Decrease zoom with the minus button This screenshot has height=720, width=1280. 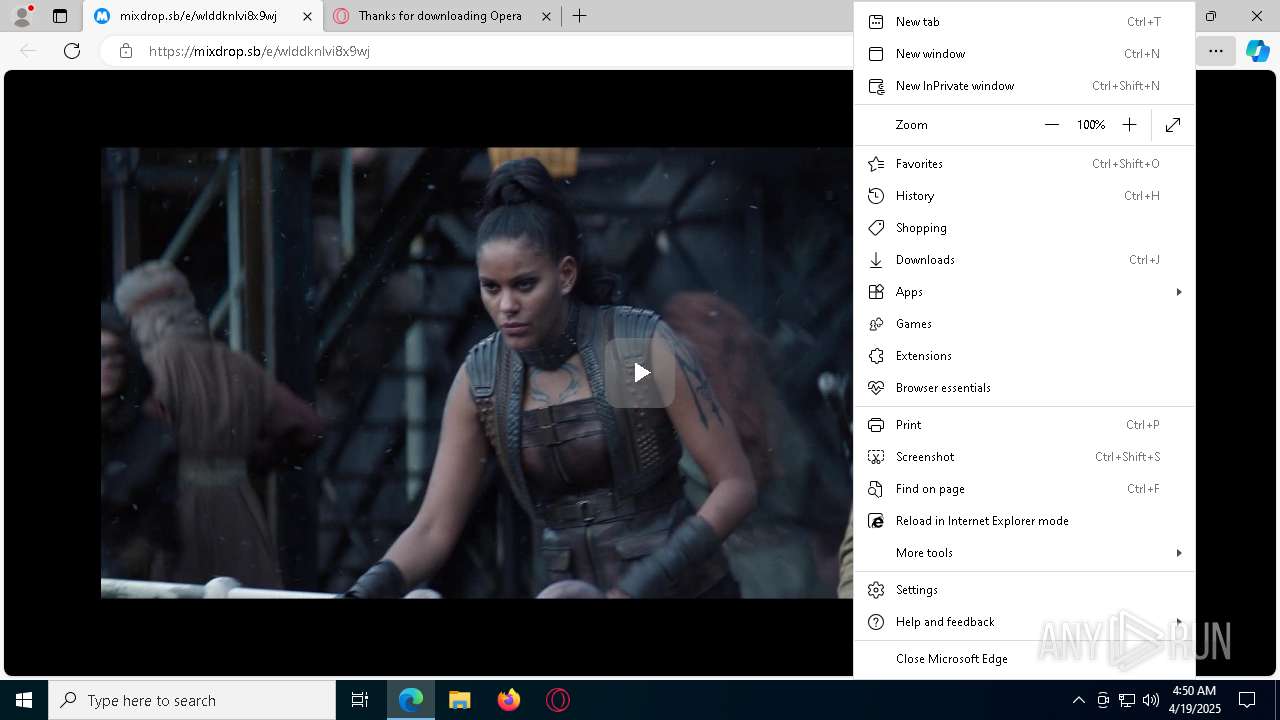click(x=1051, y=125)
